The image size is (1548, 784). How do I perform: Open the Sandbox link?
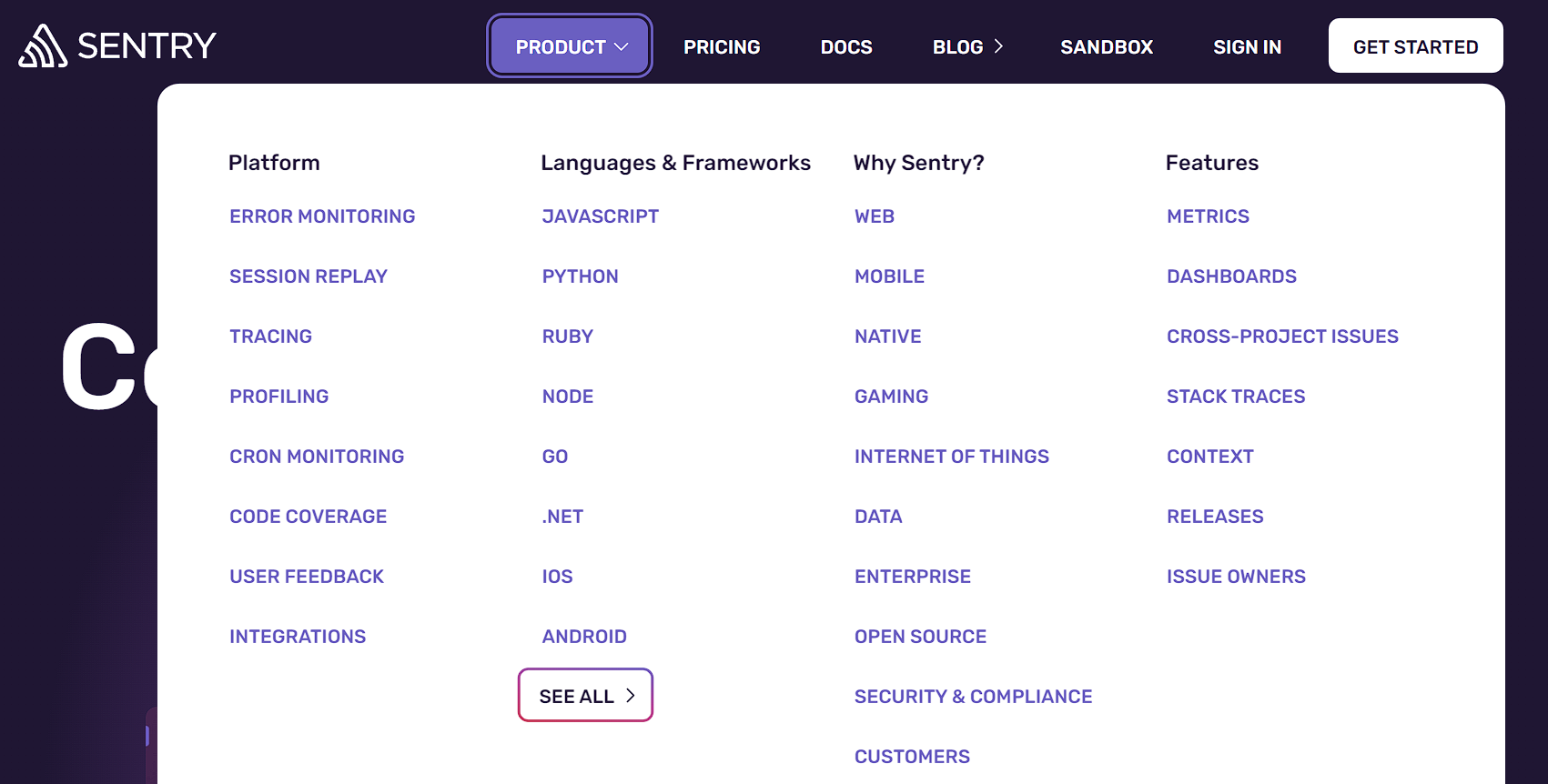(1107, 47)
